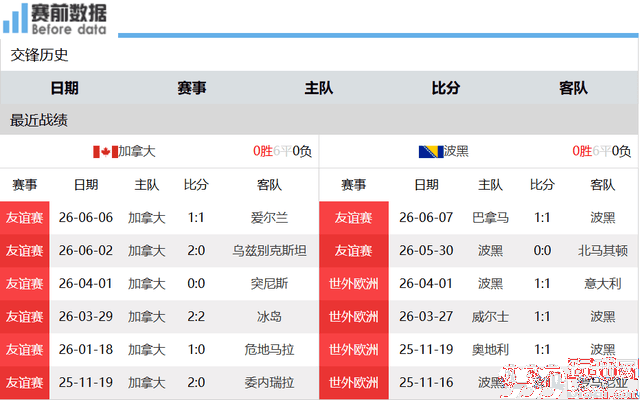Screen dimensions: 640x400
Task: Select date 26-05-30
Action: 426,250
